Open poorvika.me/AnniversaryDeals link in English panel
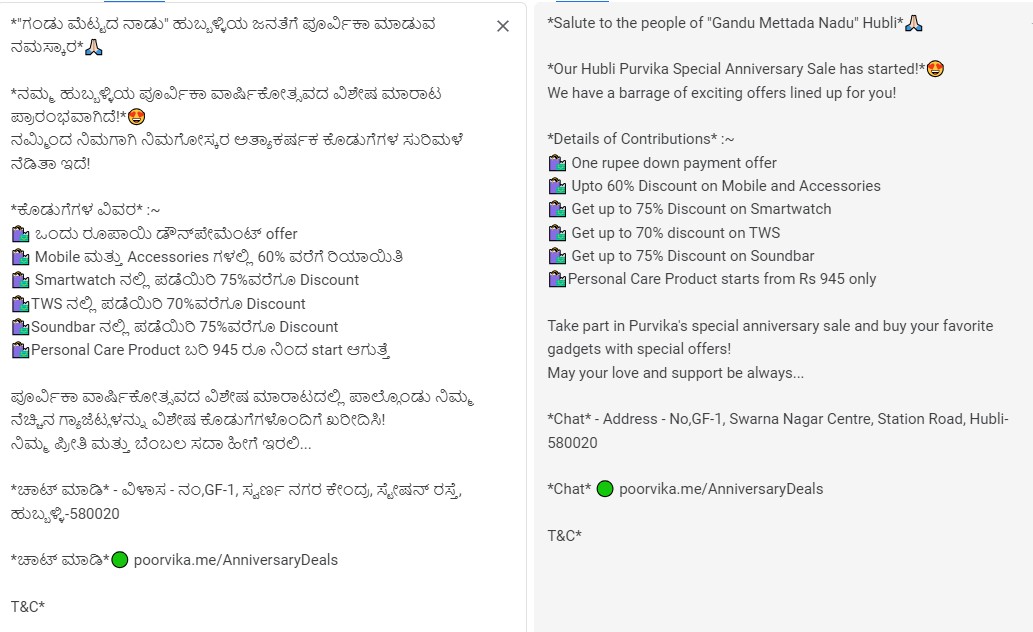This screenshot has height=632, width=1033. click(x=721, y=489)
